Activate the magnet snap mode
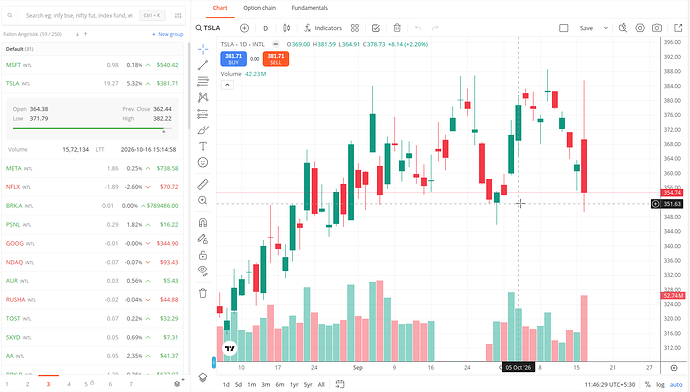Image resolution: width=690 pixels, height=392 pixels. (203, 222)
